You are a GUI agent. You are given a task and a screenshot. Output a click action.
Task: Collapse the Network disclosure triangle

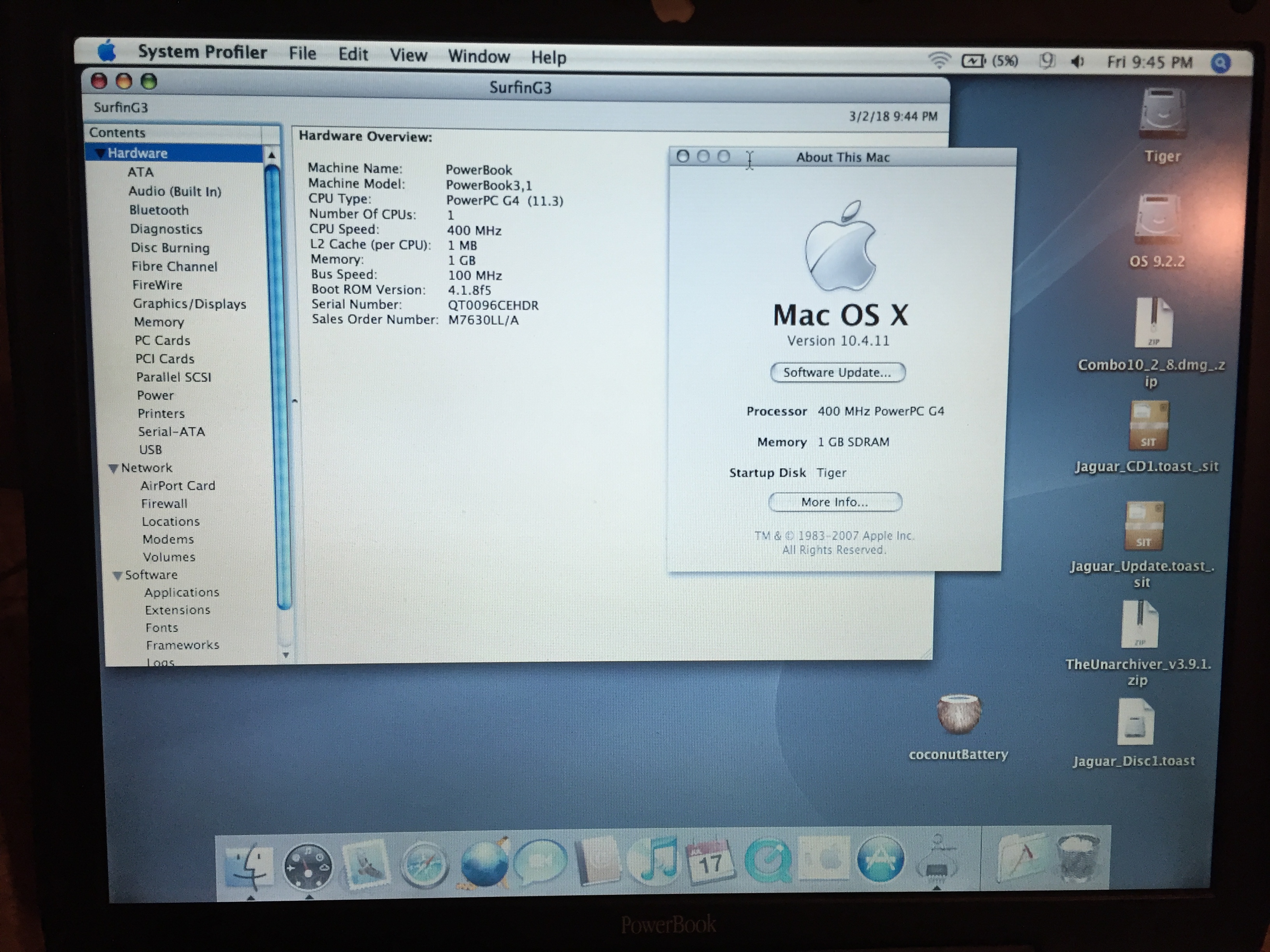click(x=113, y=468)
